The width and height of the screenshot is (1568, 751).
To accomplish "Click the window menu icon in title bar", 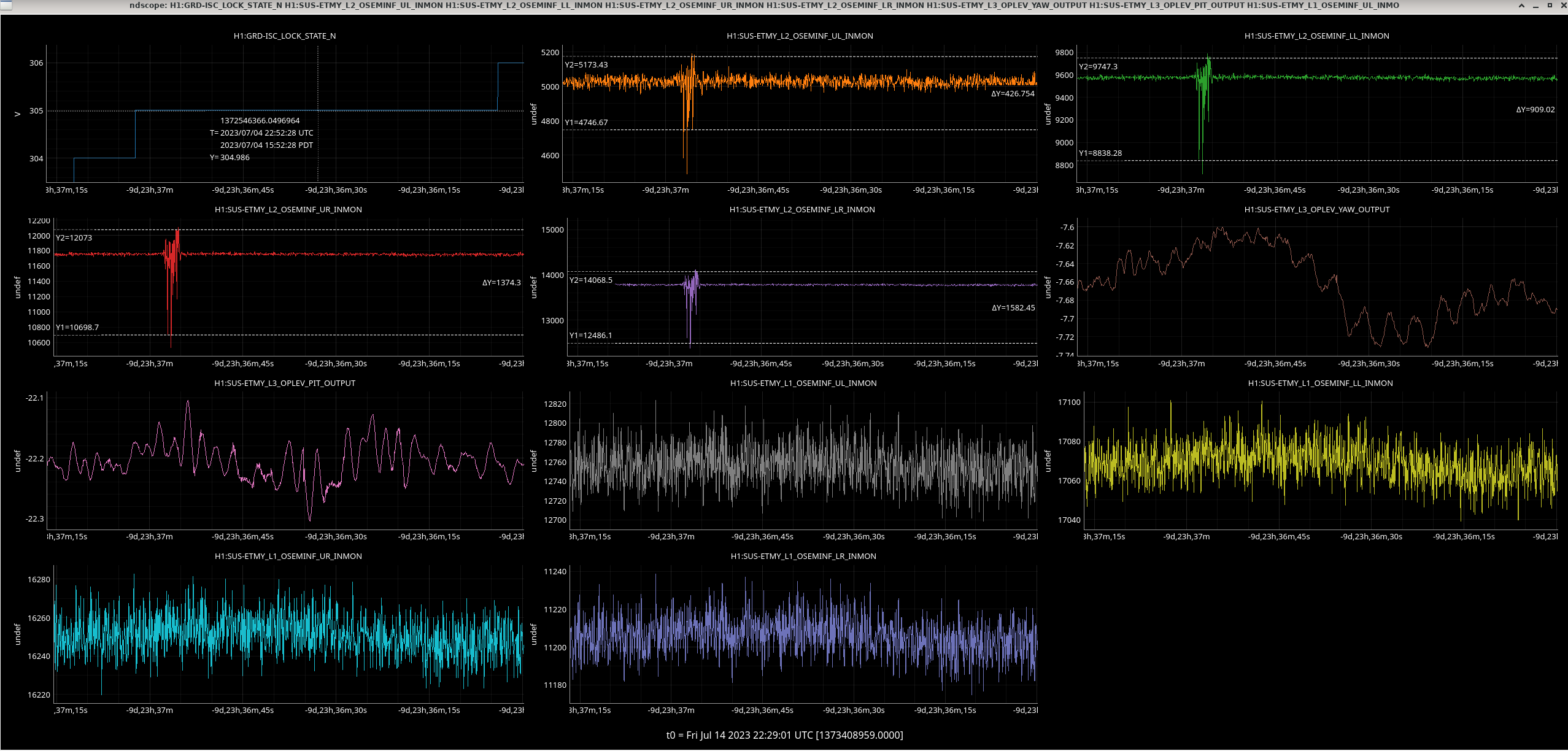I will pos(5,5).
